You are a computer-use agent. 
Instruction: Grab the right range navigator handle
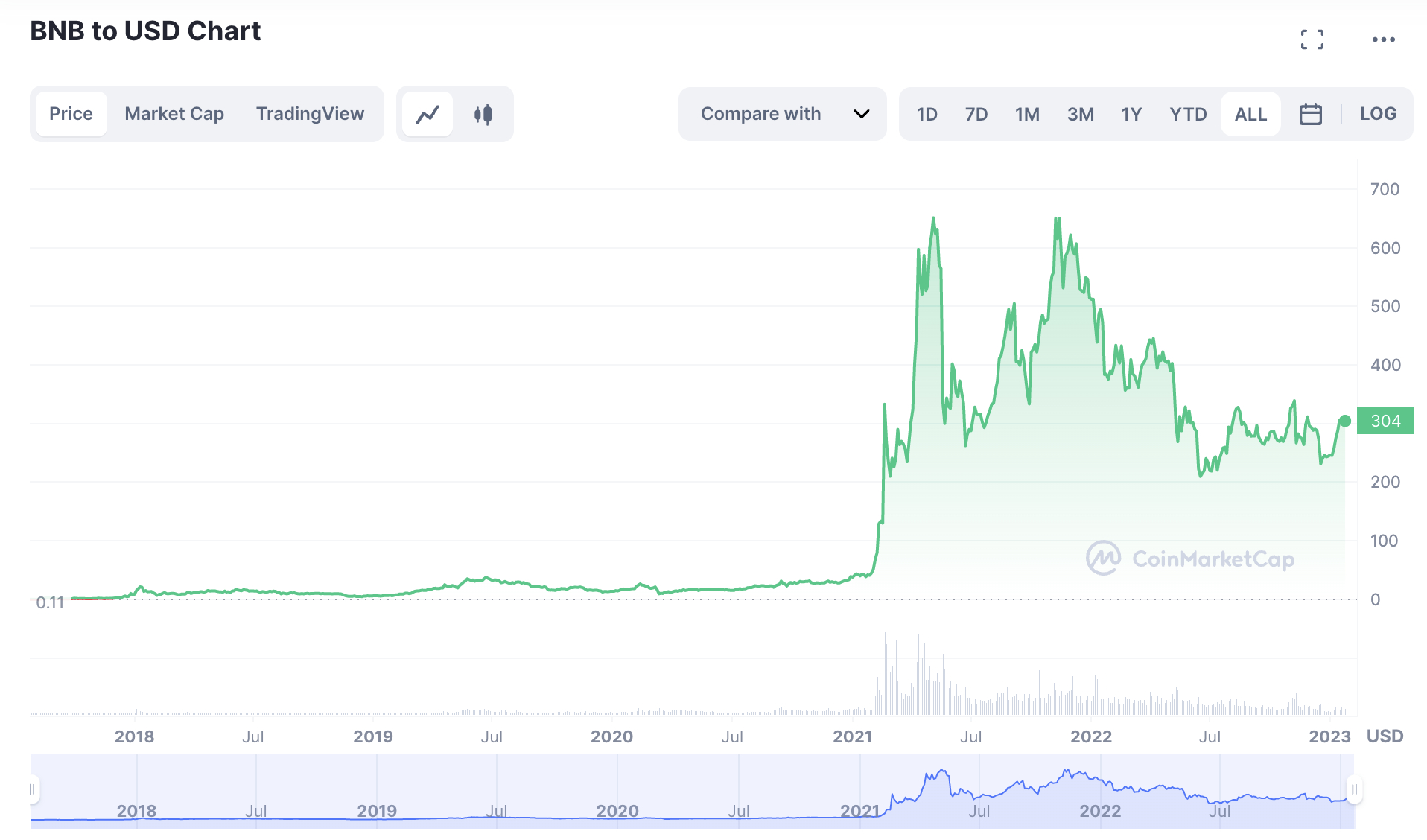(1354, 789)
